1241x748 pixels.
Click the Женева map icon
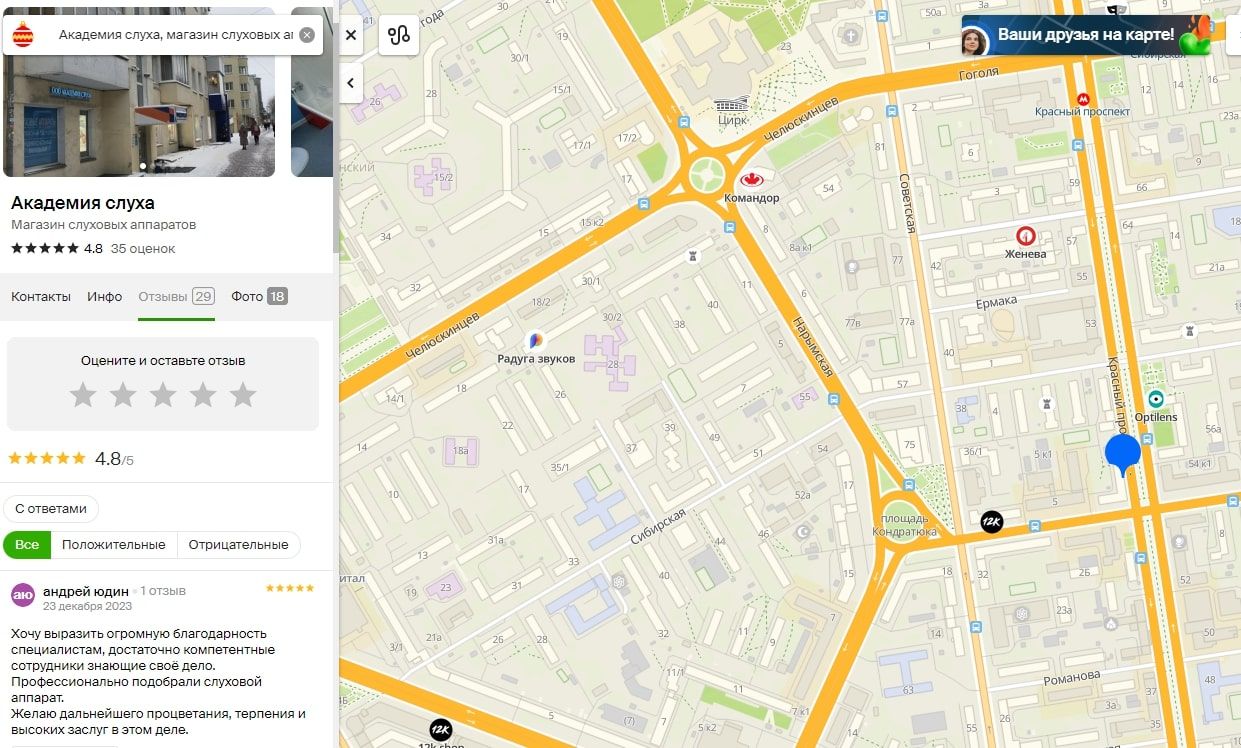click(x=1025, y=236)
